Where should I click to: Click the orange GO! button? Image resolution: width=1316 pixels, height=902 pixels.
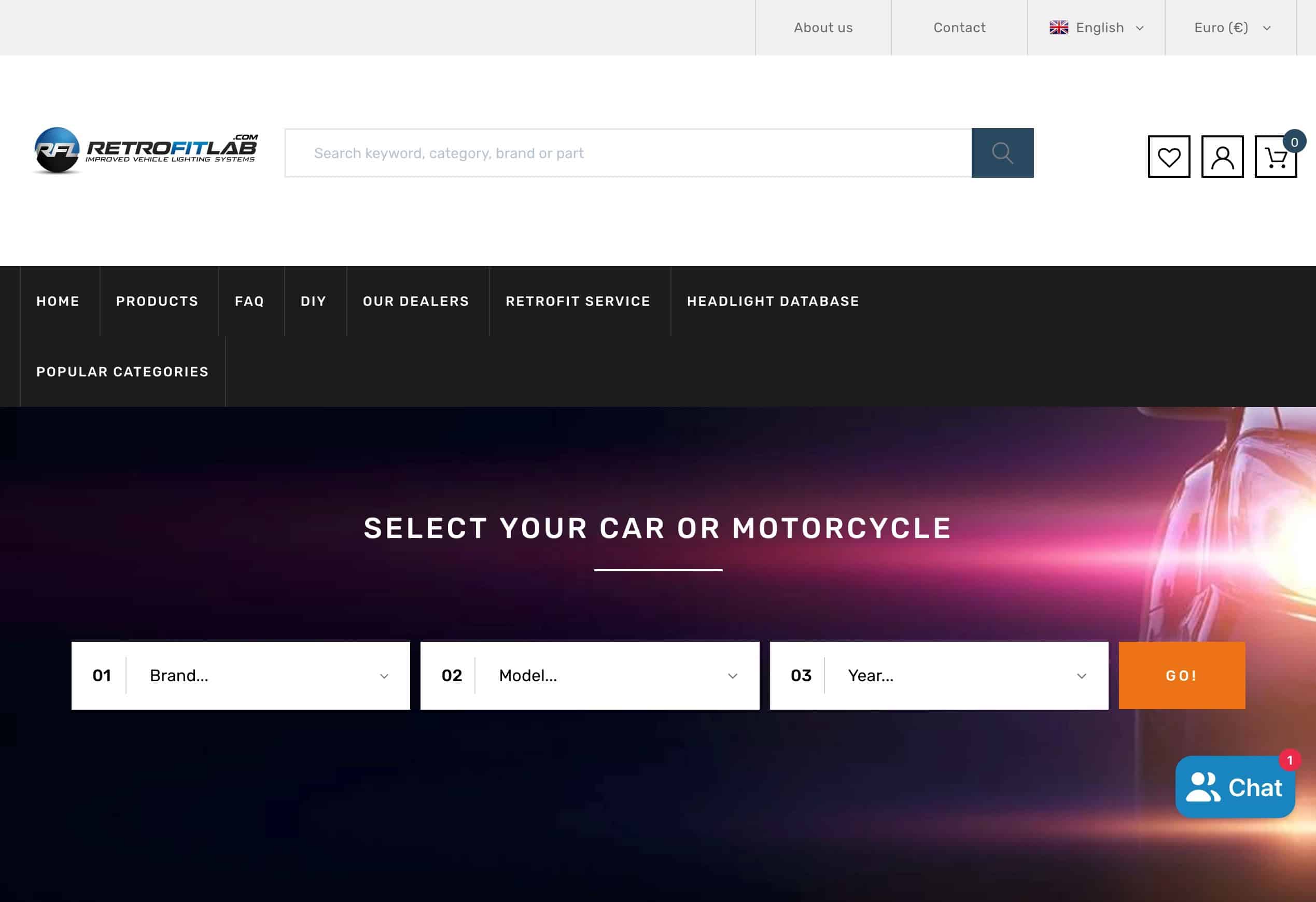1182,675
